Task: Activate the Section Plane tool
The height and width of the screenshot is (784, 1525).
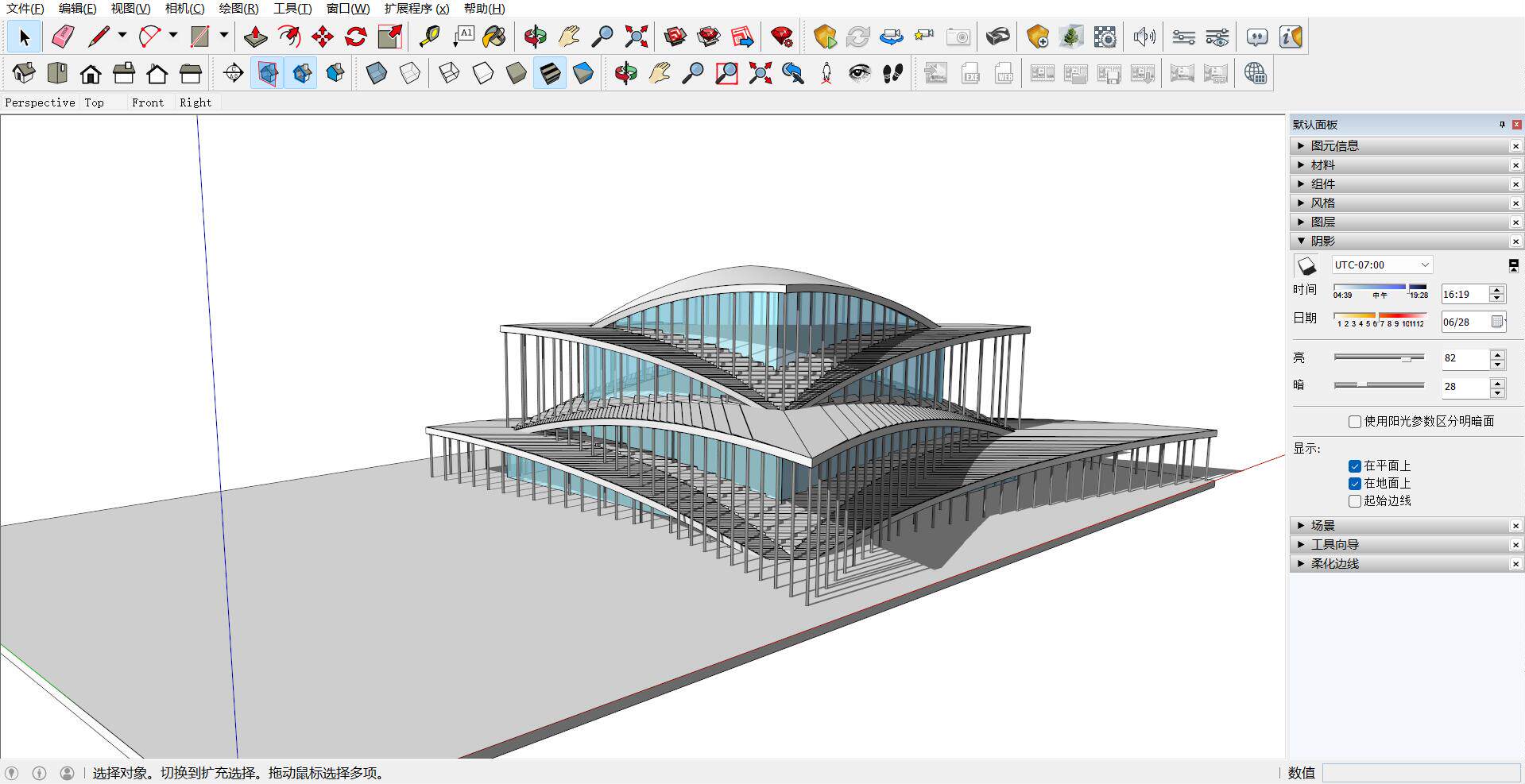Action: point(234,73)
